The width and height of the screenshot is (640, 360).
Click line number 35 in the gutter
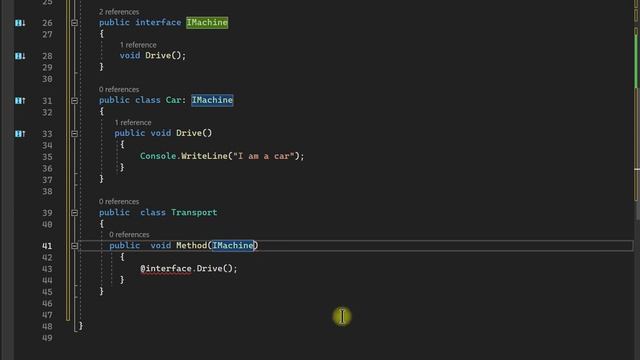click(47, 157)
